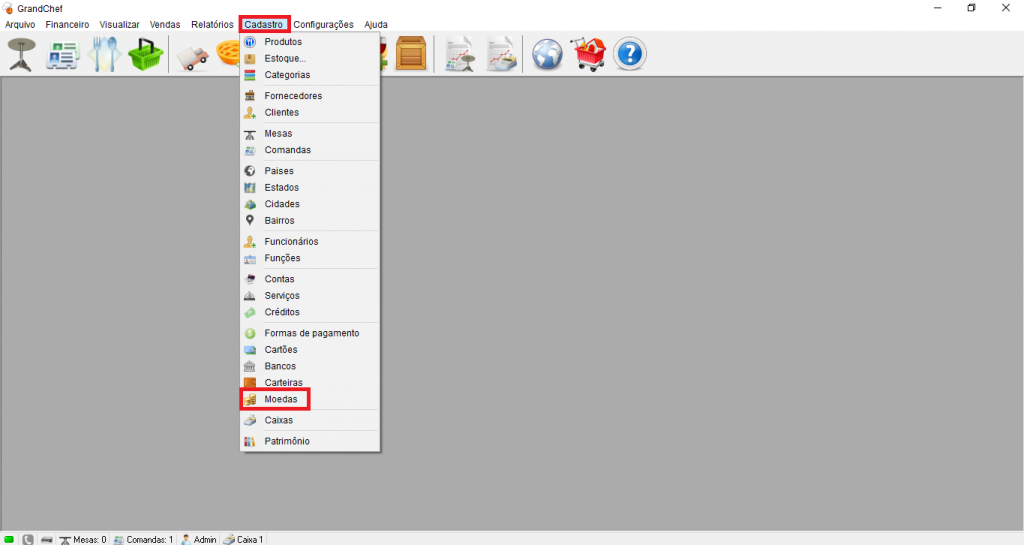Click the table (mesas) toolbar icon
This screenshot has width=1024, height=545.
point(21,54)
